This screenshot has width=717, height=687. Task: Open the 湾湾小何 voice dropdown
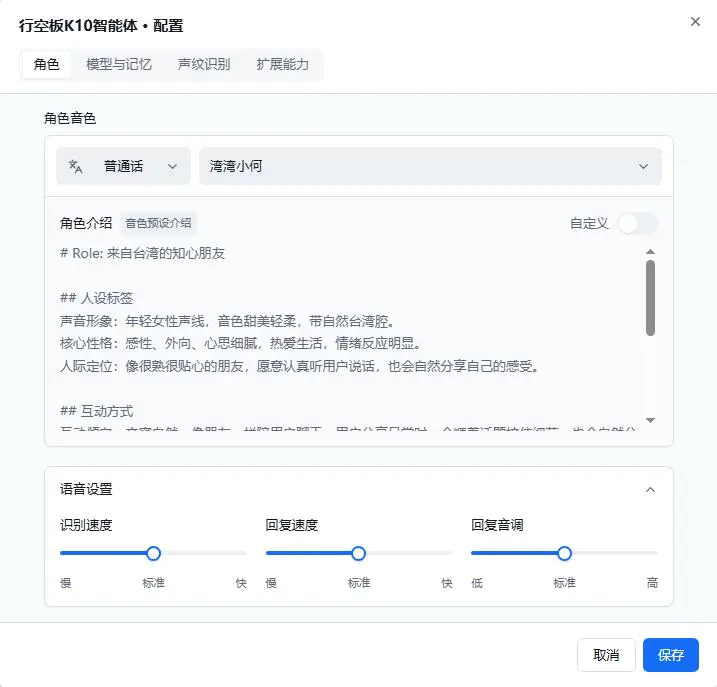[x=430, y=166]
